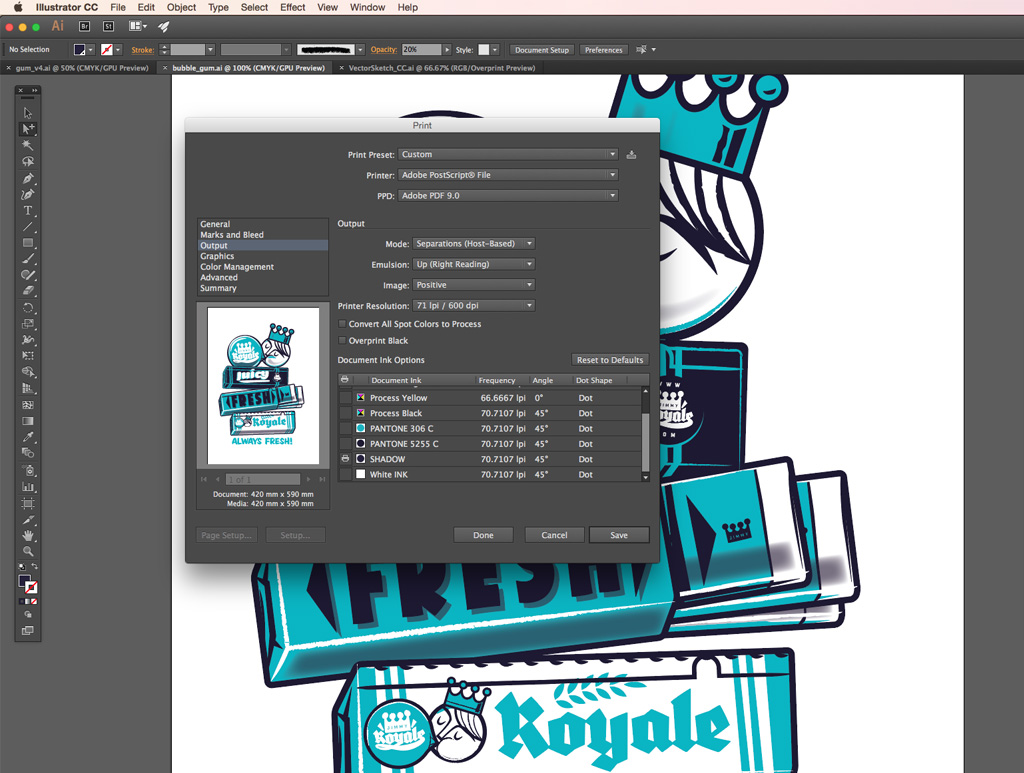The height and width of the screenshot is (773, 1024).
Task: Open the Print Preset dropdown
Action: click(x=508, y=154)
